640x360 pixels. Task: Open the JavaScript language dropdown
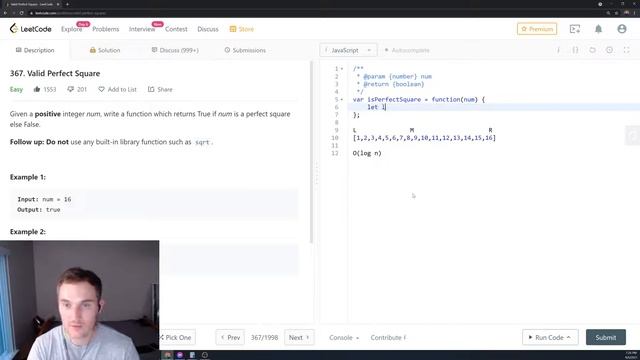(348, 50)
